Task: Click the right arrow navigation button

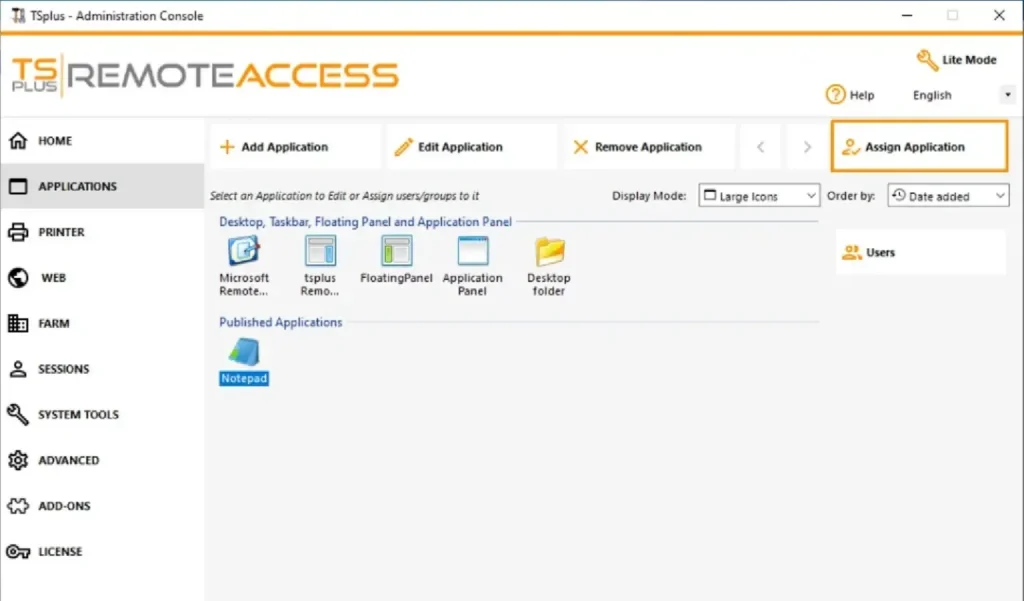Action: [x=807, y=147]
